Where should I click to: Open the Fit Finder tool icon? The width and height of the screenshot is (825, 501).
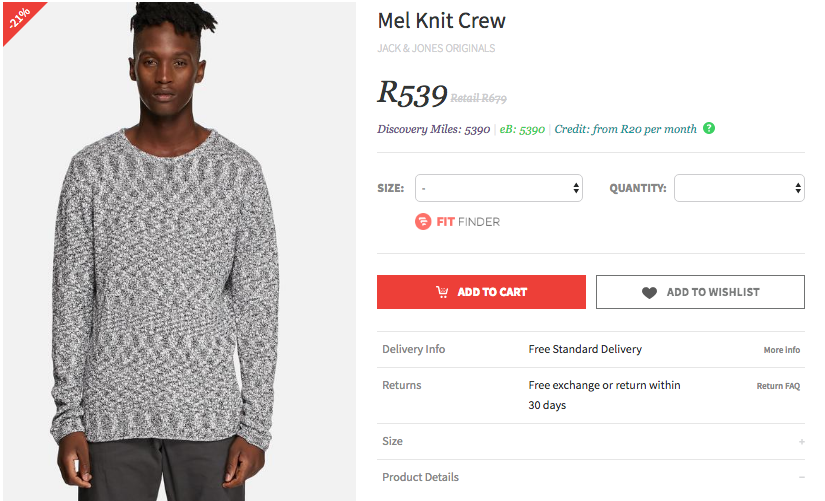point(423,221)
